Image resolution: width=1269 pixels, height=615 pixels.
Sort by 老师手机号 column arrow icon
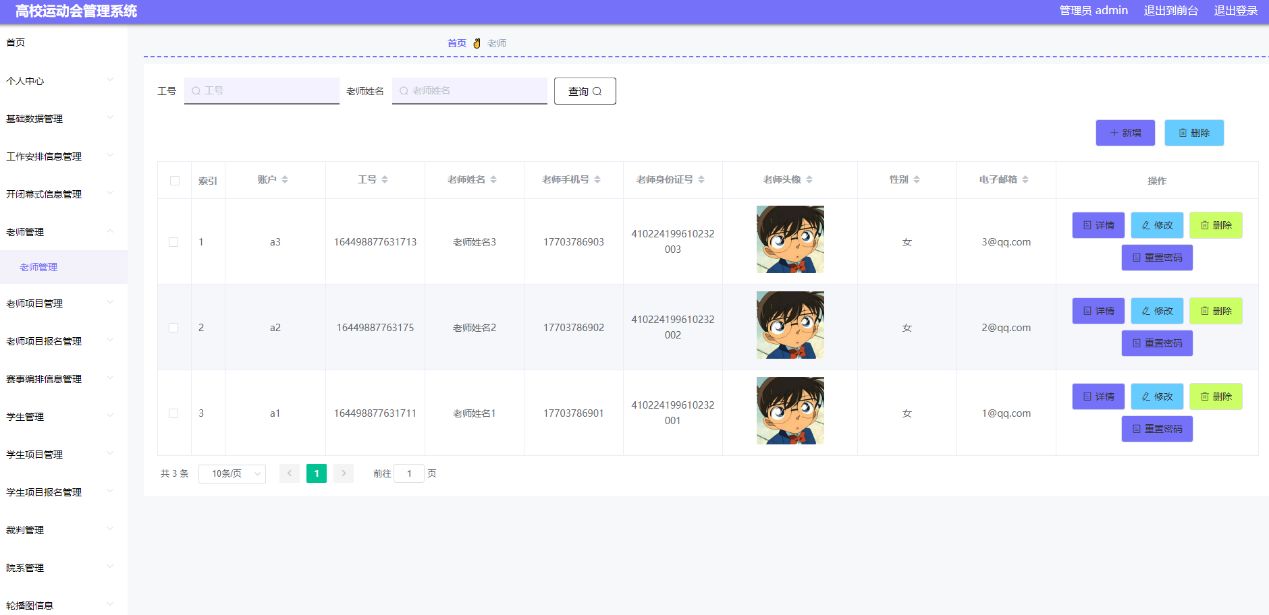(597, 180)
